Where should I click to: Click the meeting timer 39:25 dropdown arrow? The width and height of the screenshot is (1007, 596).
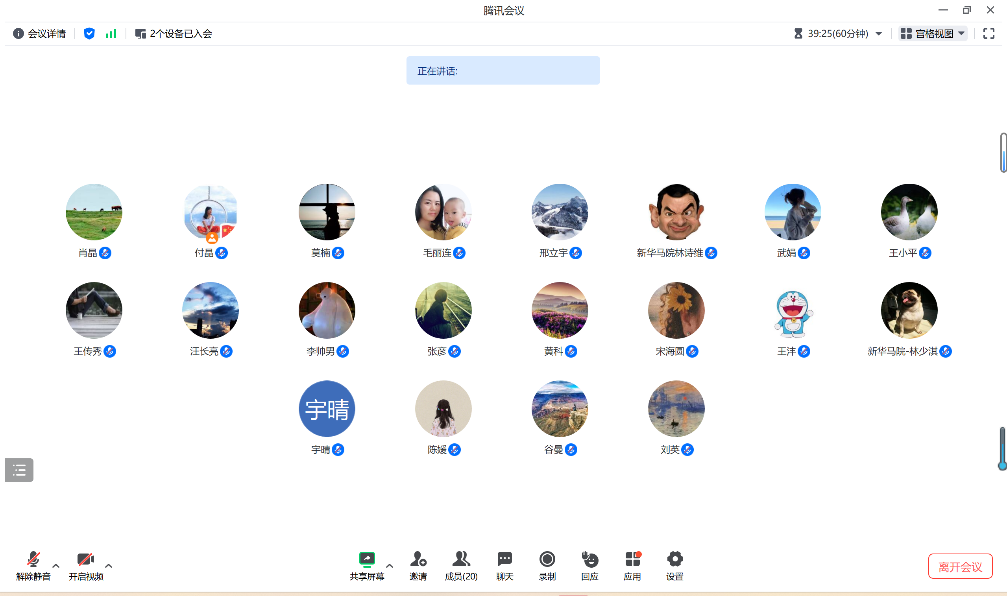pos(879,34)
